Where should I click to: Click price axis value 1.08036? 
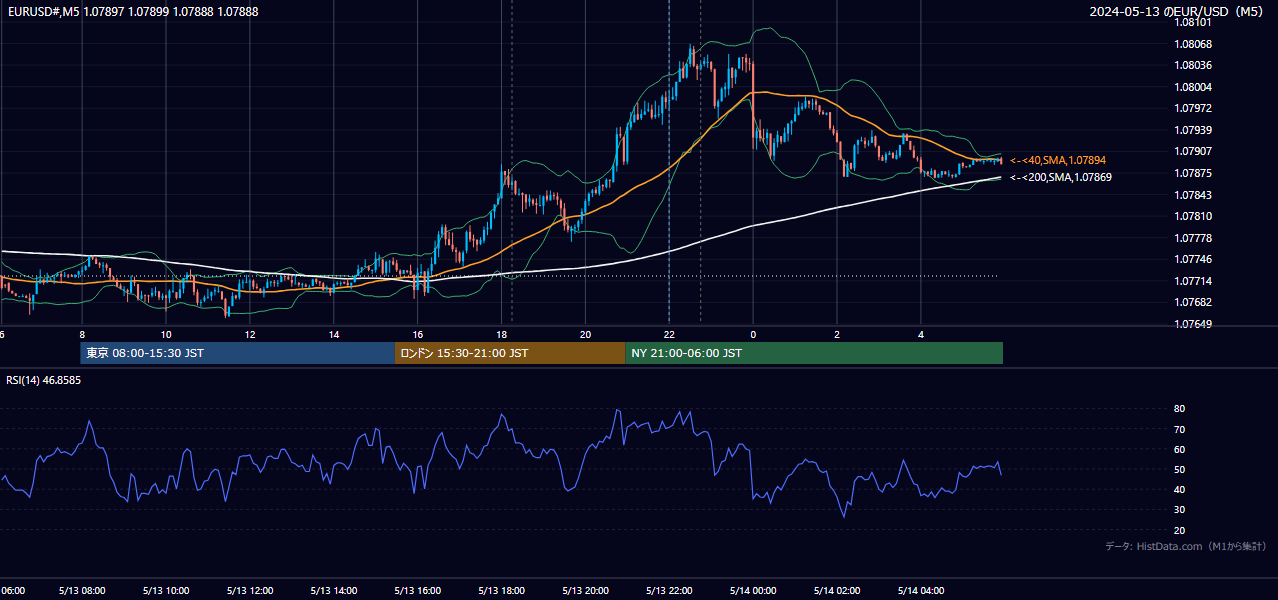click(1194, 65)
